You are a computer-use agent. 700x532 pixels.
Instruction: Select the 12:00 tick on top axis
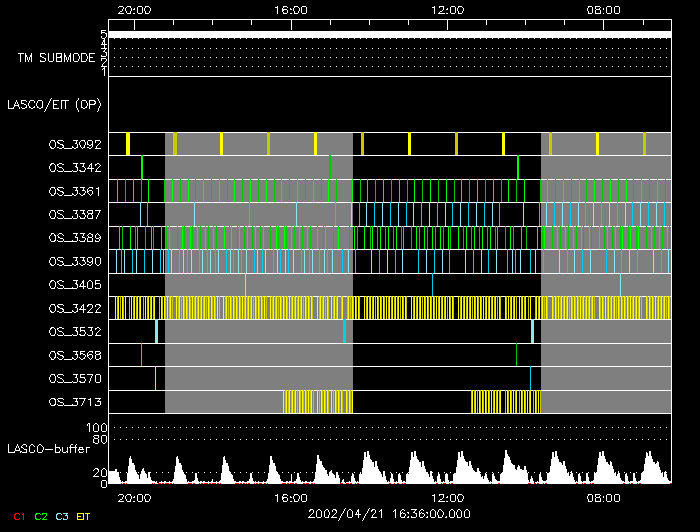(447, 9)
